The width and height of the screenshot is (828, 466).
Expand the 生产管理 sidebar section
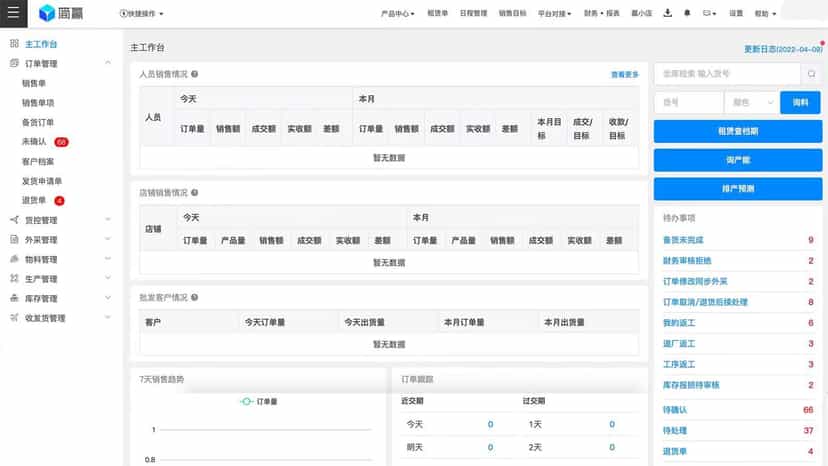point(108,278)
